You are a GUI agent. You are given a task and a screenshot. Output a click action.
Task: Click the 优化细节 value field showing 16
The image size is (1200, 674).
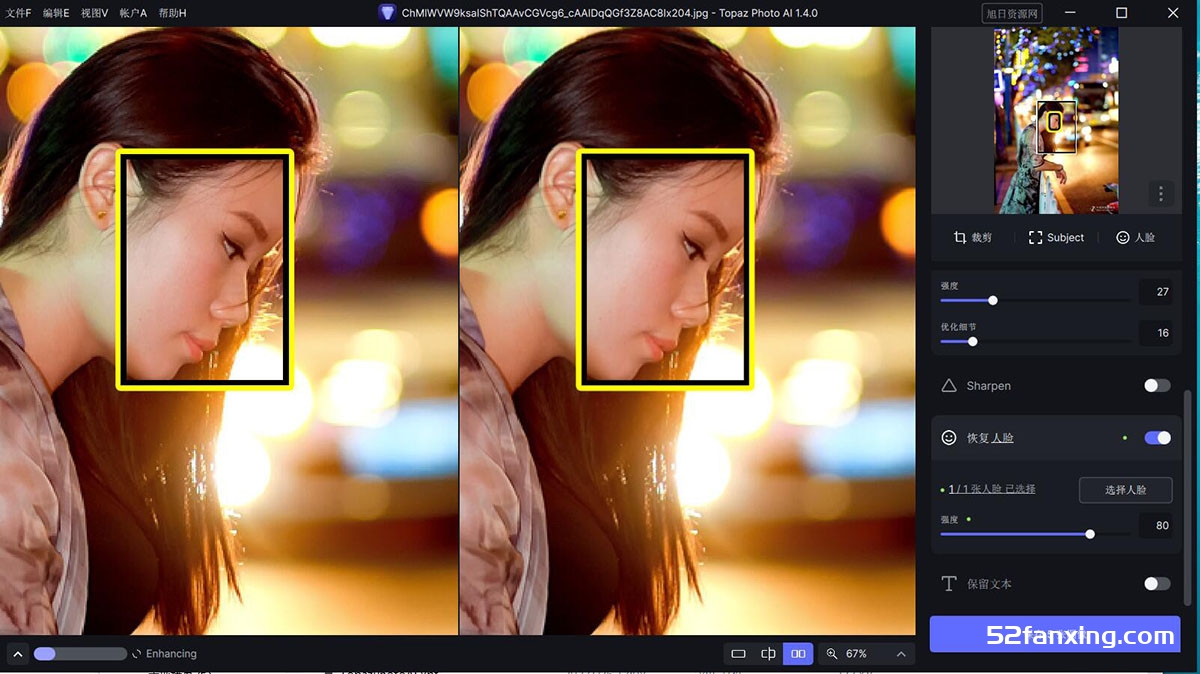pyautogui.click(x=1155, y=333)
